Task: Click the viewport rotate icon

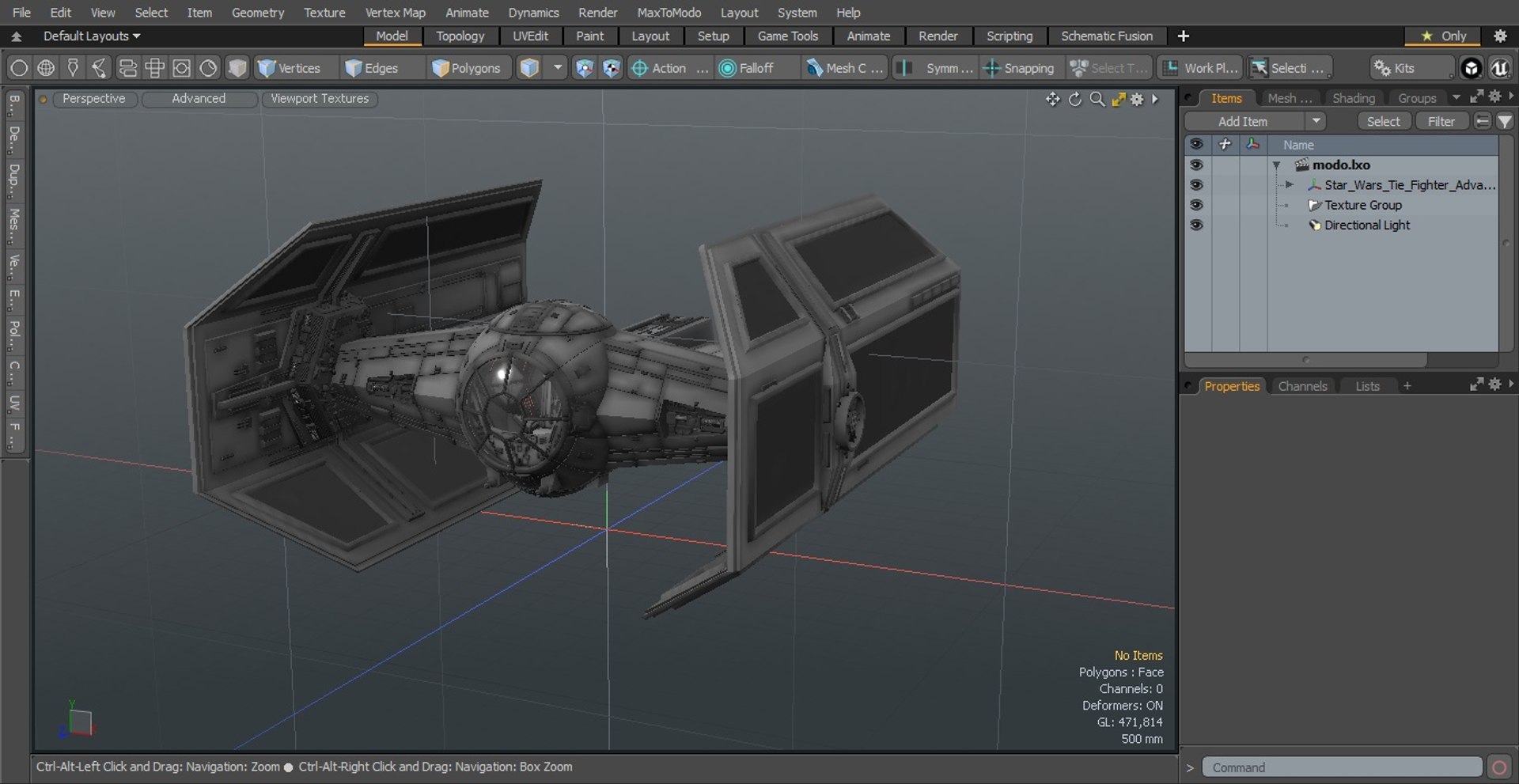Action: coord(1074,99)
